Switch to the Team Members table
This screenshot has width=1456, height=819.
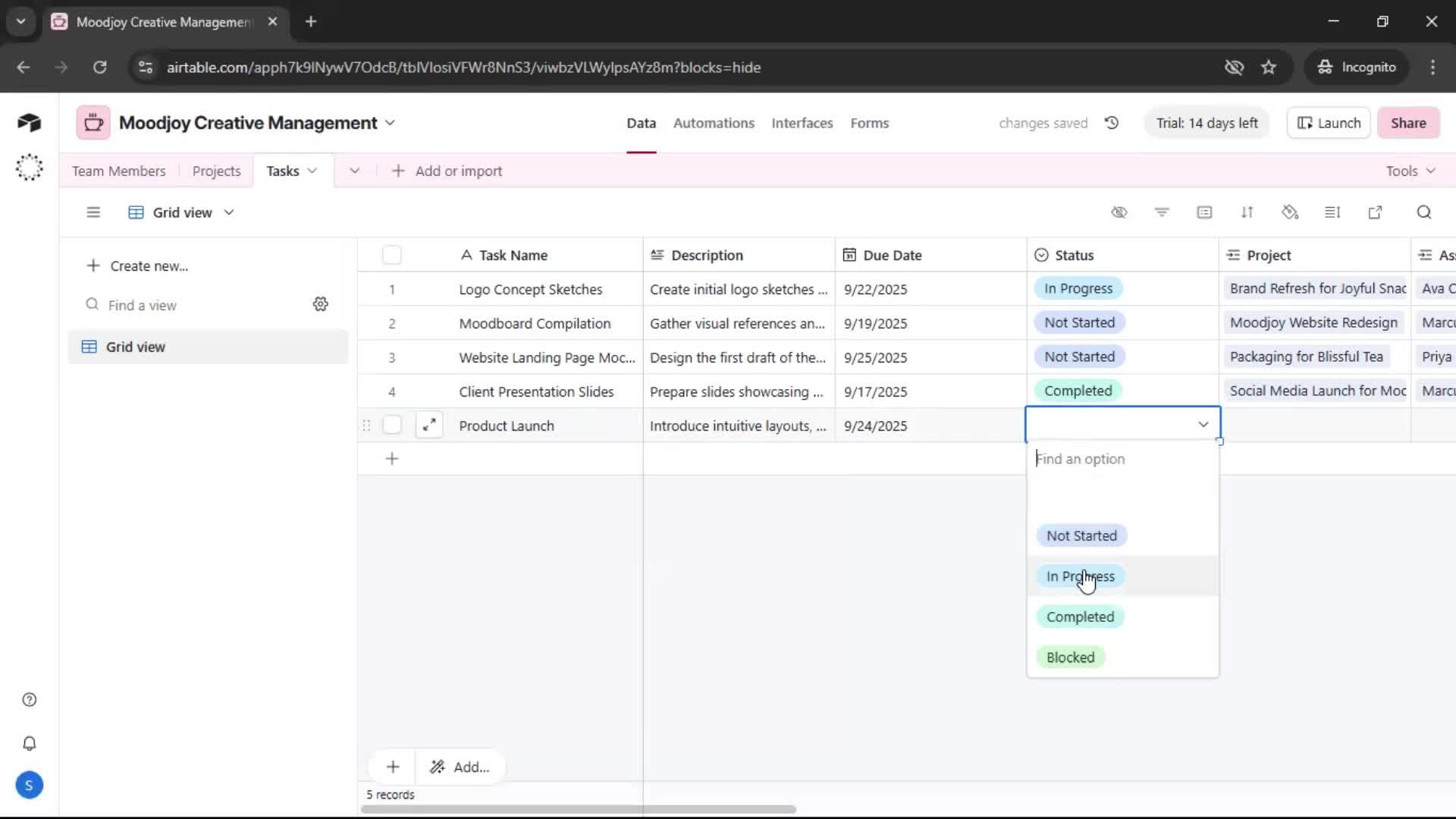coord(119,171)
